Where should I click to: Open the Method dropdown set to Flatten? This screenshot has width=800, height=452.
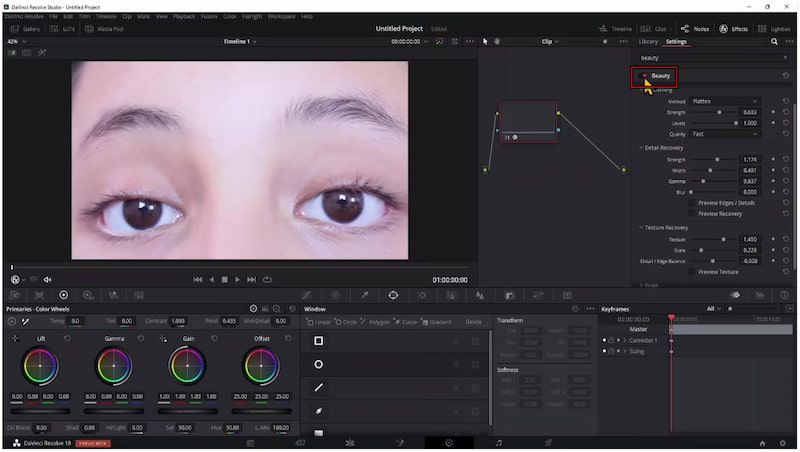coord(726,101)
